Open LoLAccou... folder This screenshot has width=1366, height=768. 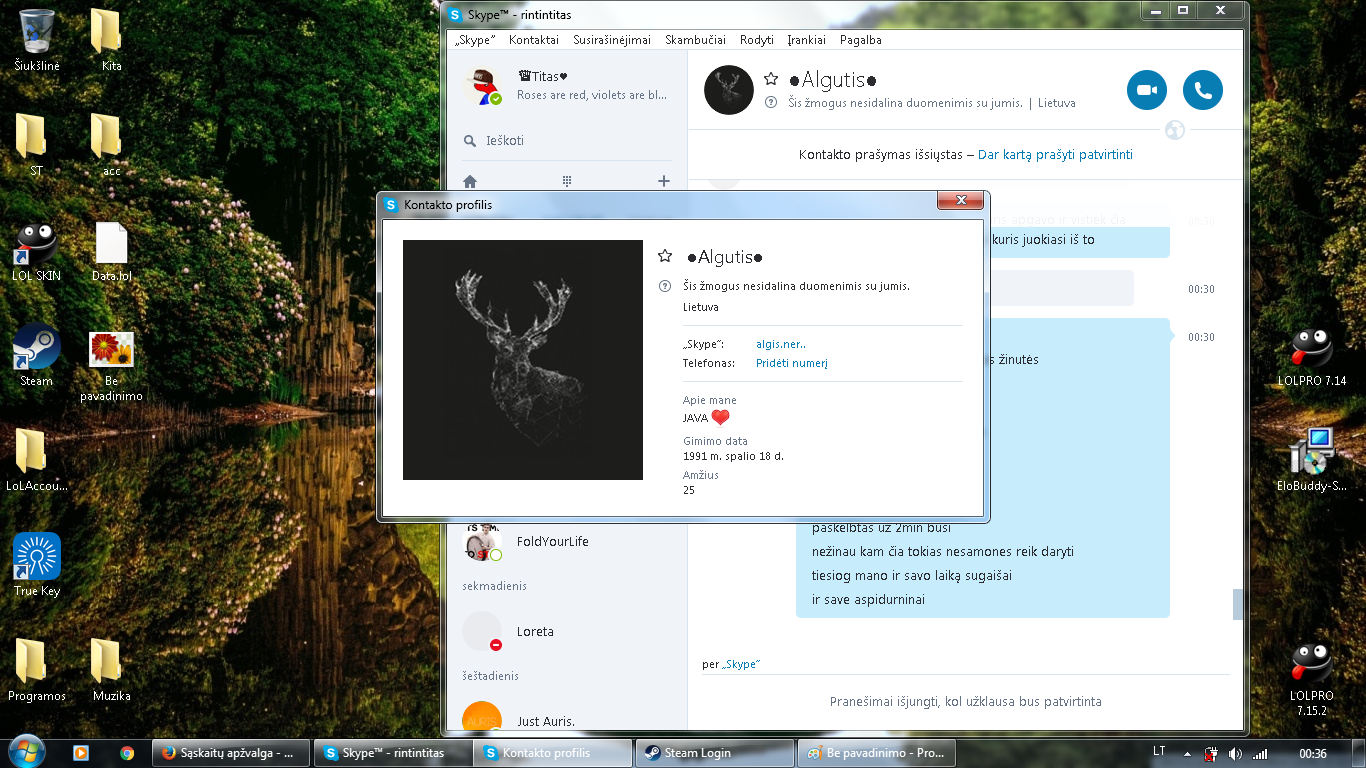36,461
